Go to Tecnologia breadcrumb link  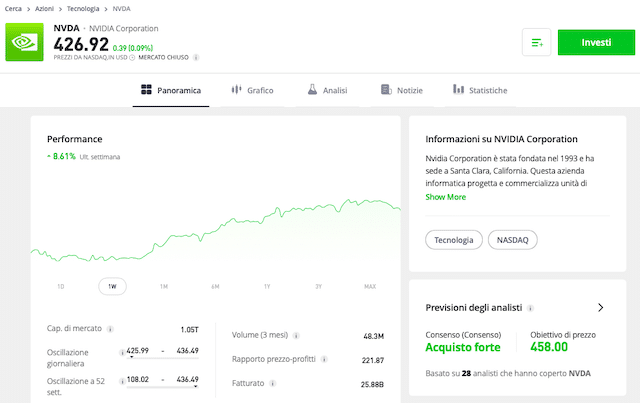[x=83, y=9]
